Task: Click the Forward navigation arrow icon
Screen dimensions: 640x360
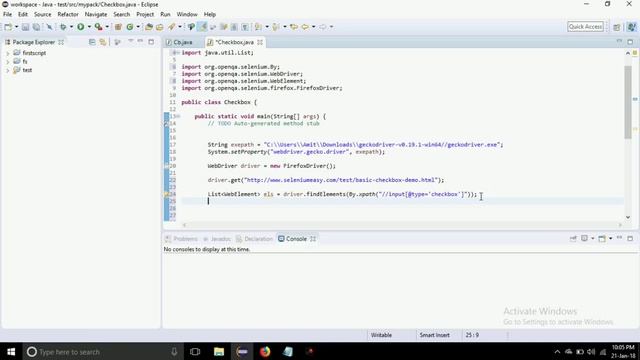Action: (x=323, y=27)
